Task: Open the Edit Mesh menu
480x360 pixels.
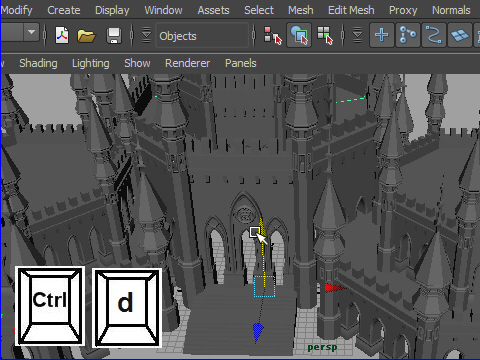Action: [x=351, y=10]
